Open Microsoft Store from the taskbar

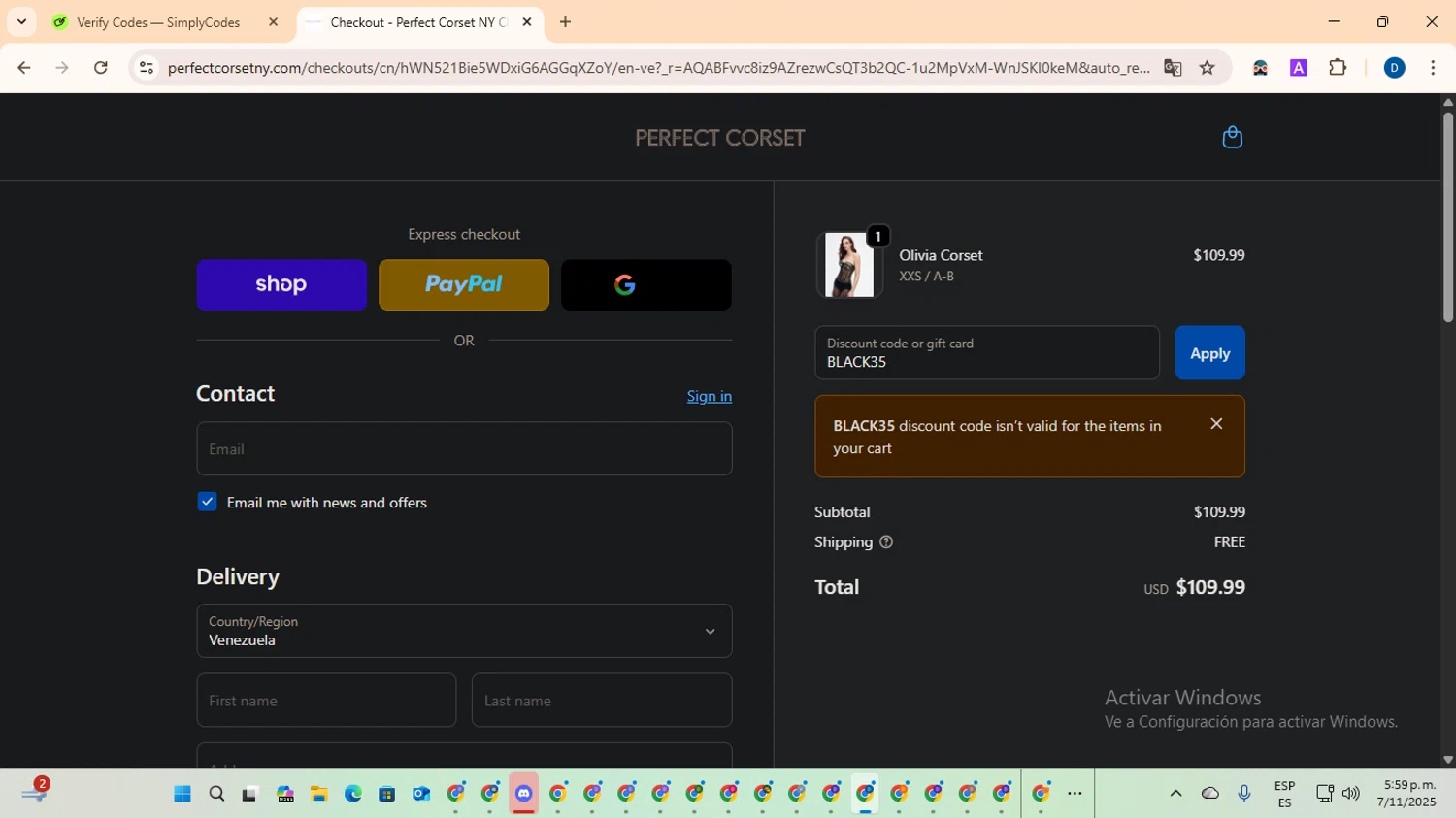[386, 794]
